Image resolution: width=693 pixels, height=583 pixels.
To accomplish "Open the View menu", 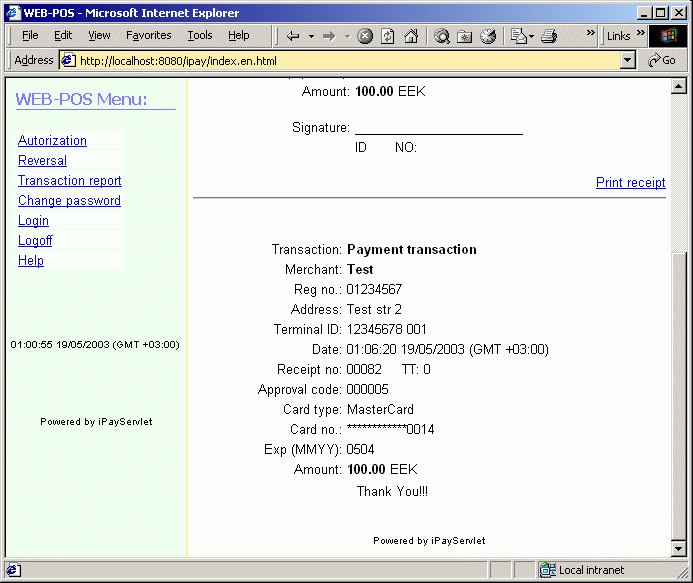I will coord(99,35).
